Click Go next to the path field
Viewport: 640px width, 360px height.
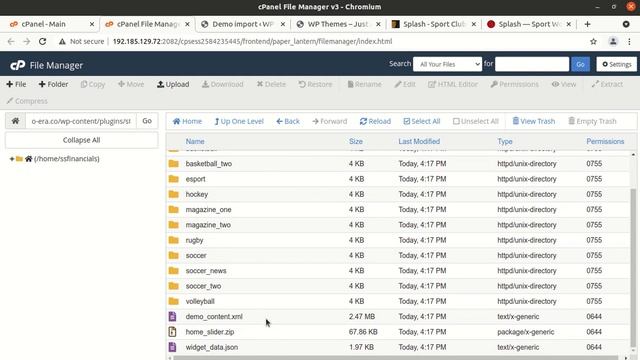coord(147,121)
